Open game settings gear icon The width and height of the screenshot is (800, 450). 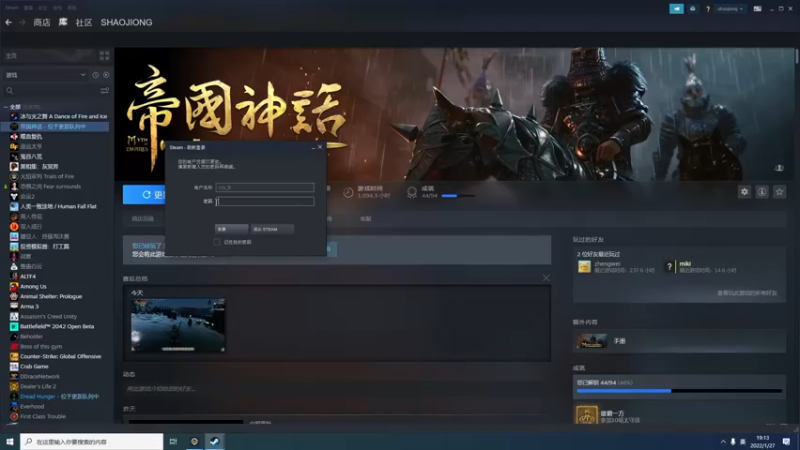point(744,192)
